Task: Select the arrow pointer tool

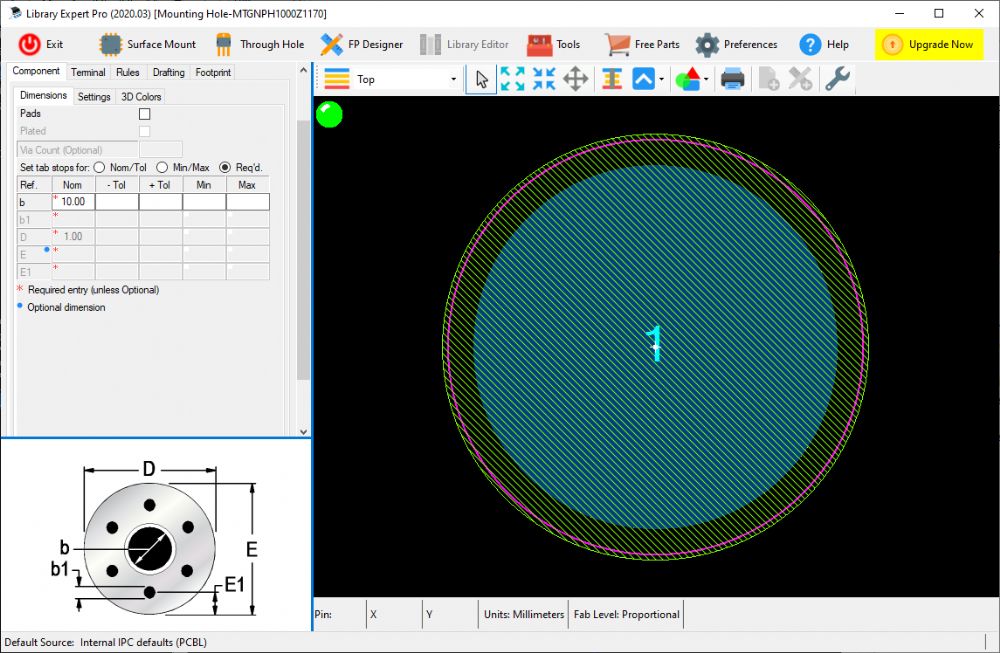Action: (x=482, y=79)
